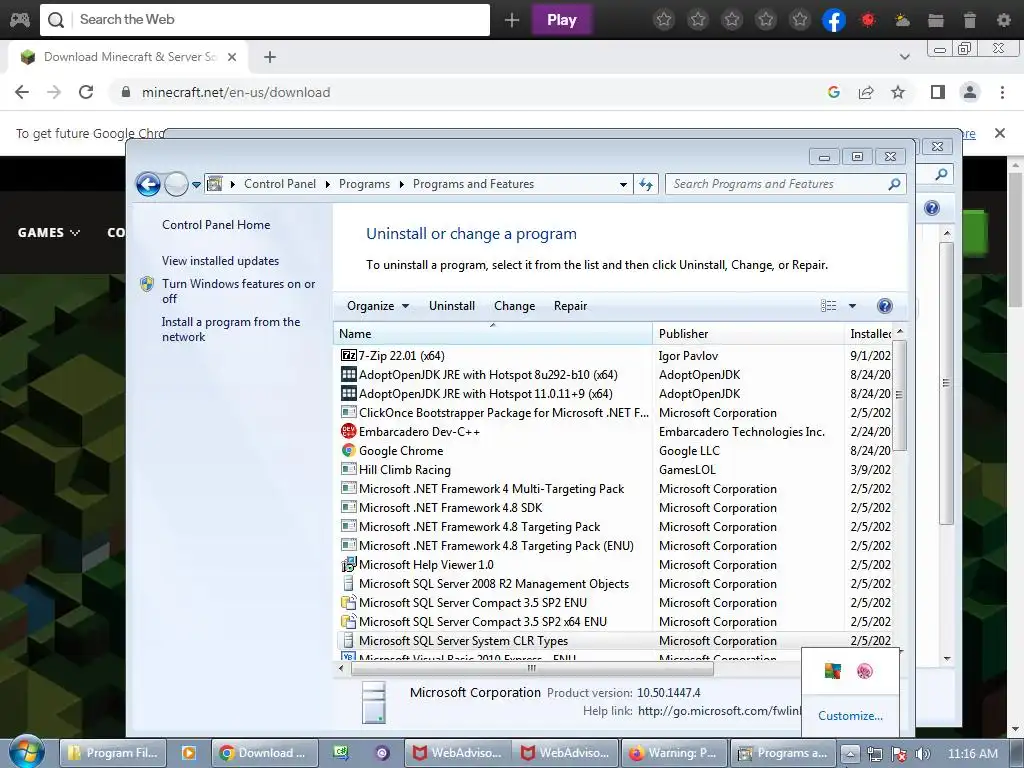Click the trash can icon in top bar

970,20
